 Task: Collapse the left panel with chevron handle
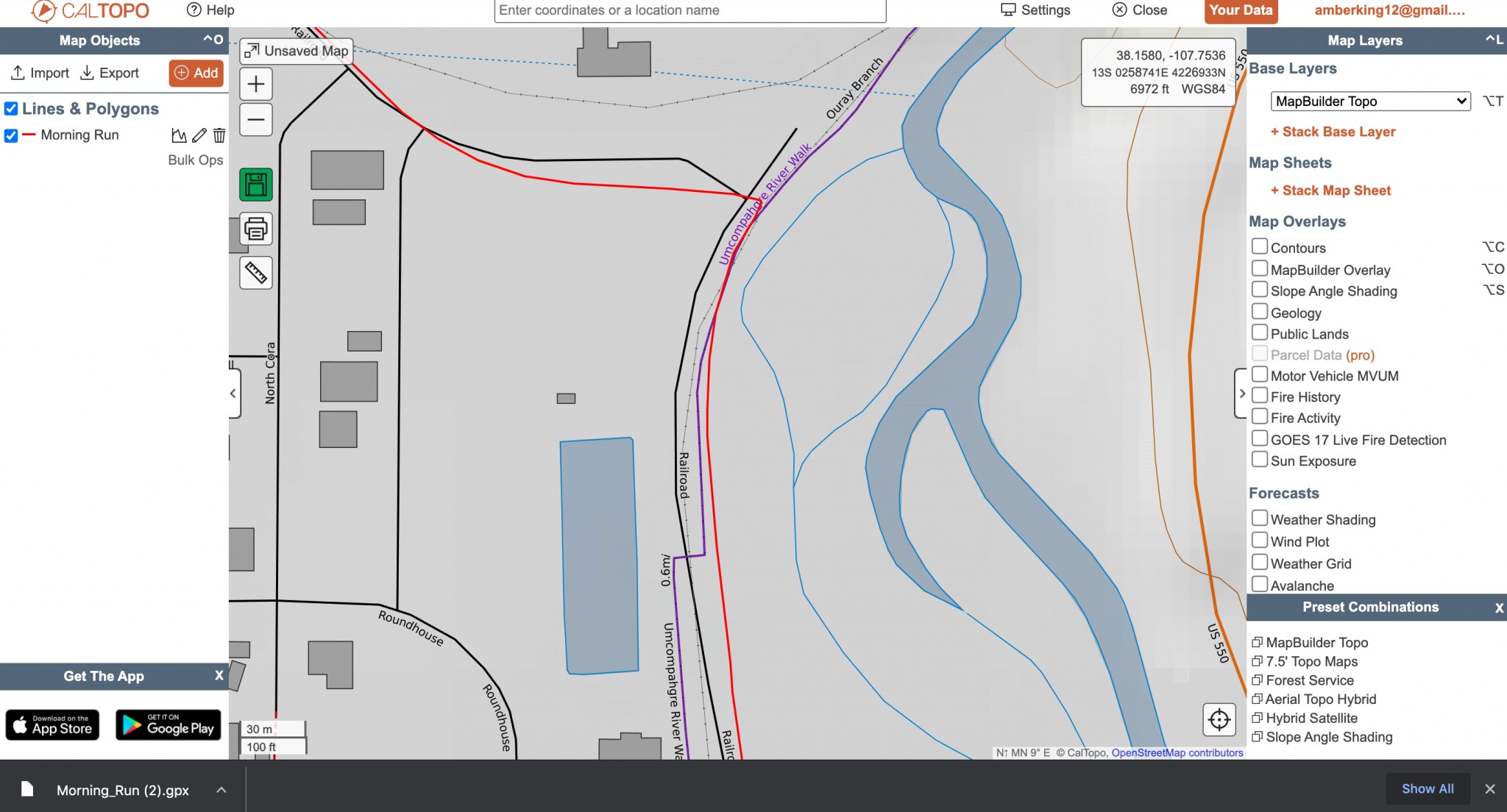click(233, 393)
